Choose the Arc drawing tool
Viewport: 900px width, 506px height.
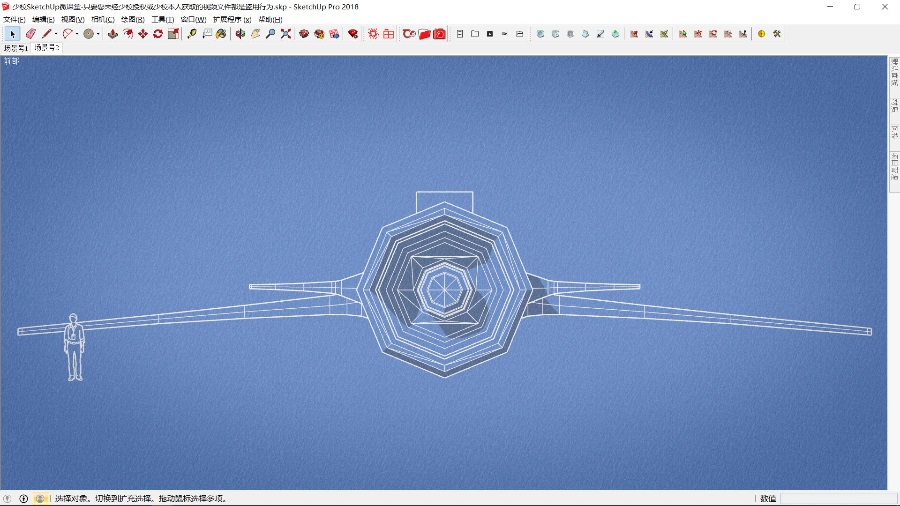pos(68,34)
